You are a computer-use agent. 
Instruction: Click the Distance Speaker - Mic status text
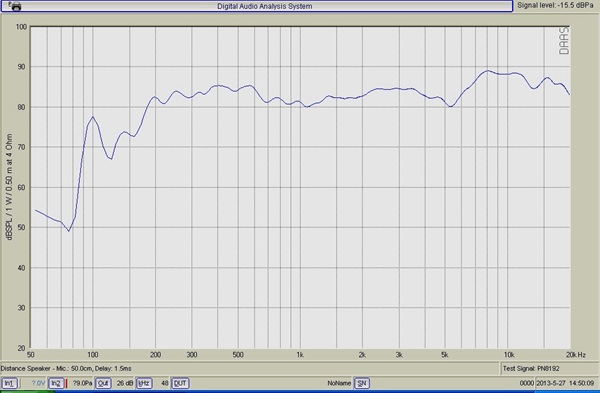click(66, 369)
